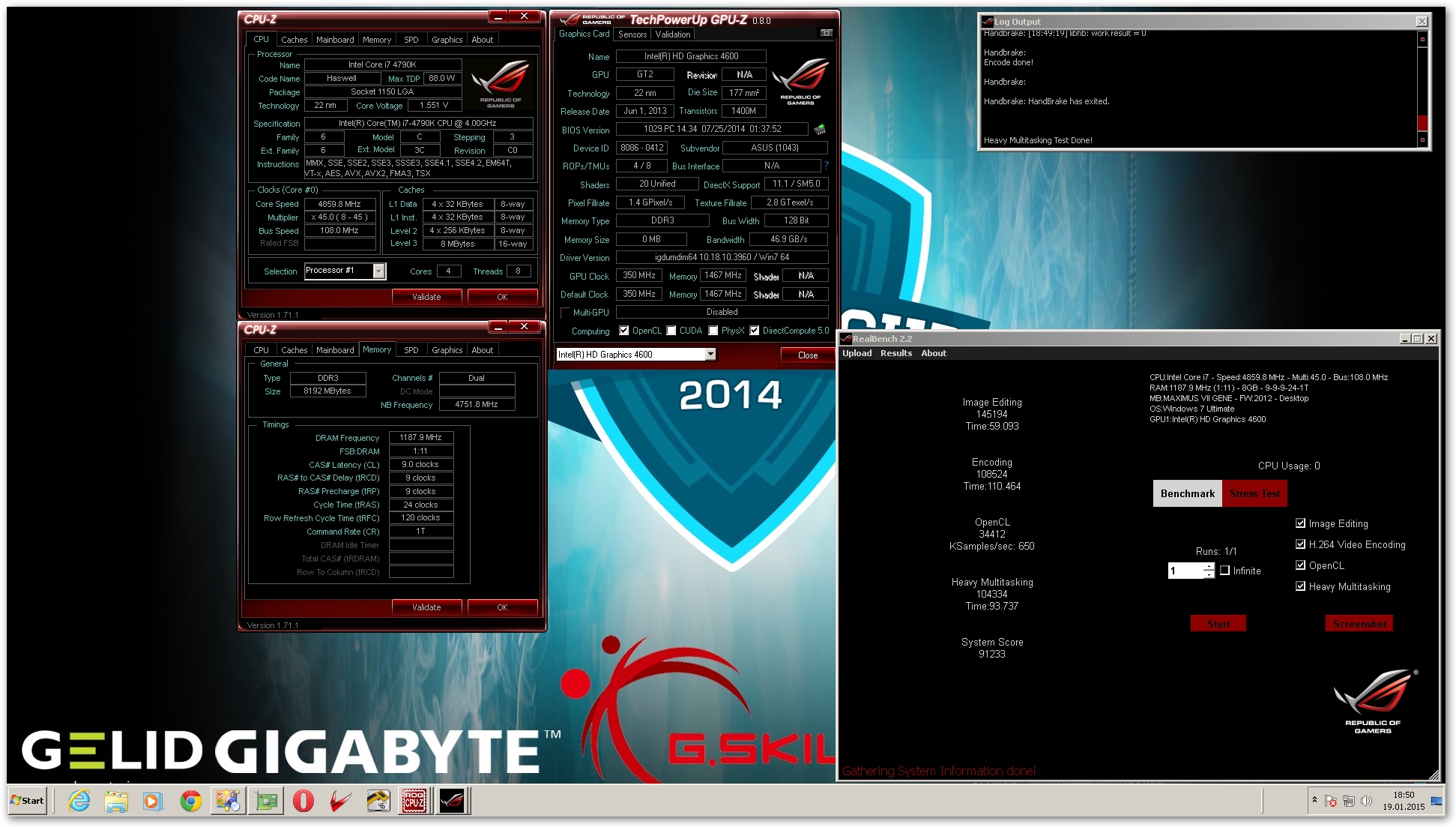1456x827 pixels.
Task: Open Opera browser from the taskbar
Action: (303, 801)
